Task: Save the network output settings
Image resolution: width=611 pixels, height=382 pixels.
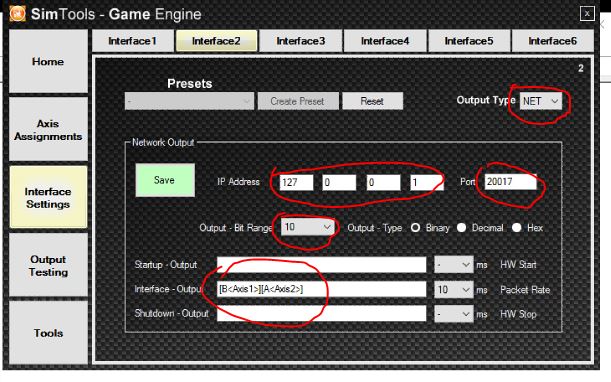Action: pyautogui.click(x=165, y=180)
